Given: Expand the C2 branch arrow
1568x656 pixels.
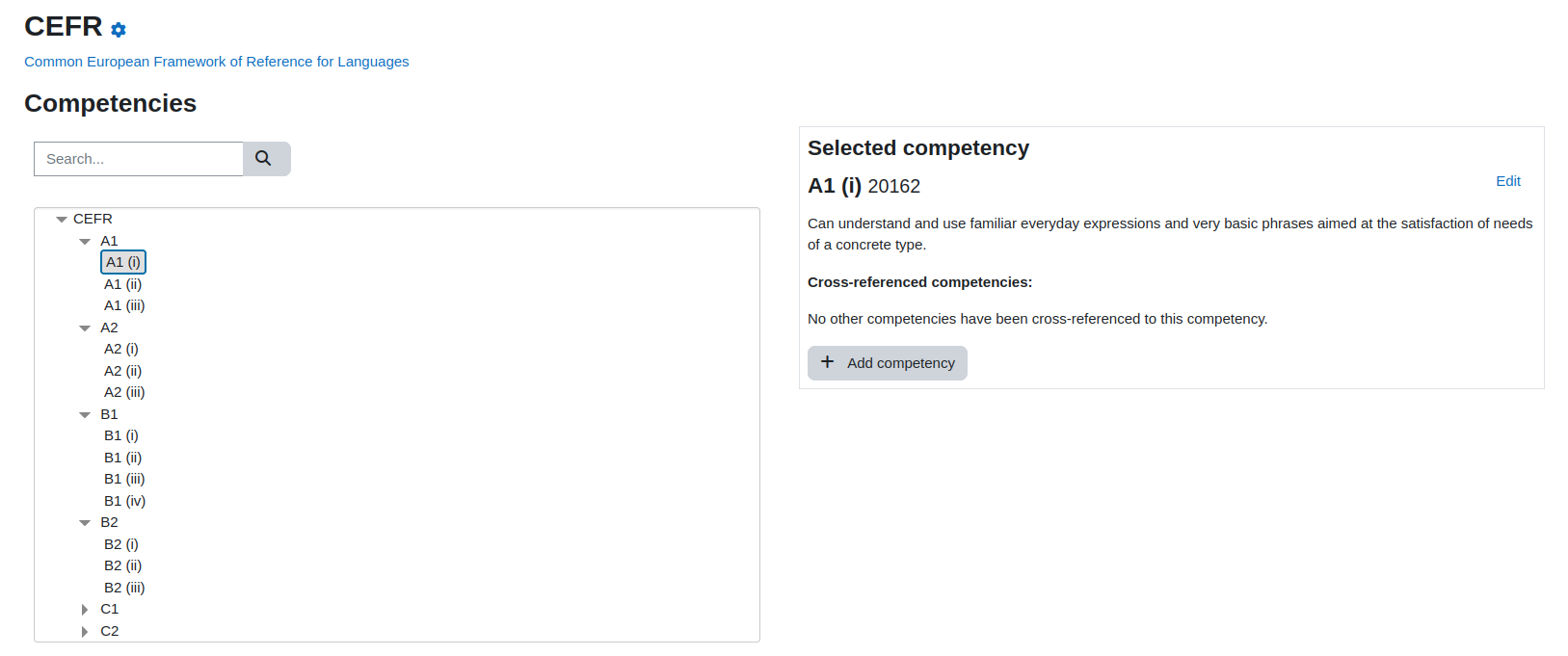Looking at the screenshot, I should click(x=85, y=632).
